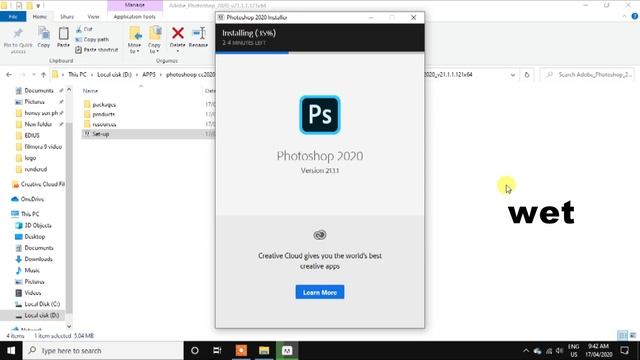Click the Pin to Quick access icon

point(18,33)
